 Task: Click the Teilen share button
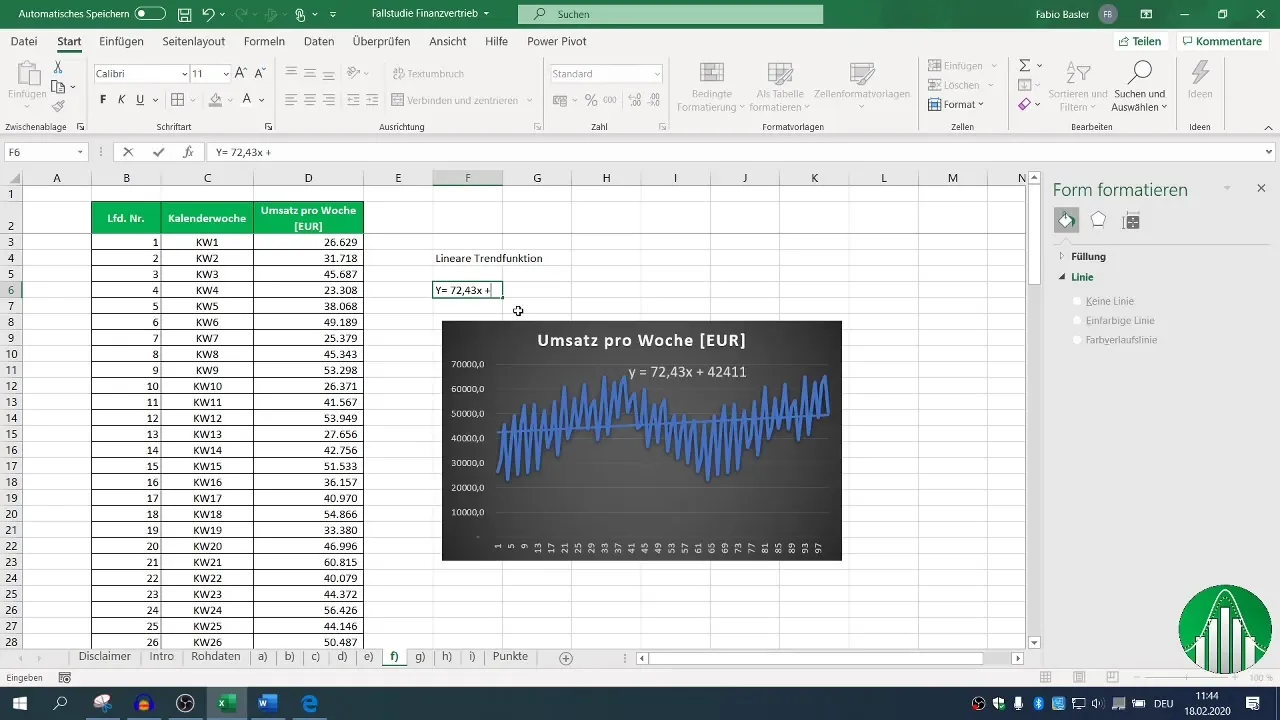click(1139, 42)
